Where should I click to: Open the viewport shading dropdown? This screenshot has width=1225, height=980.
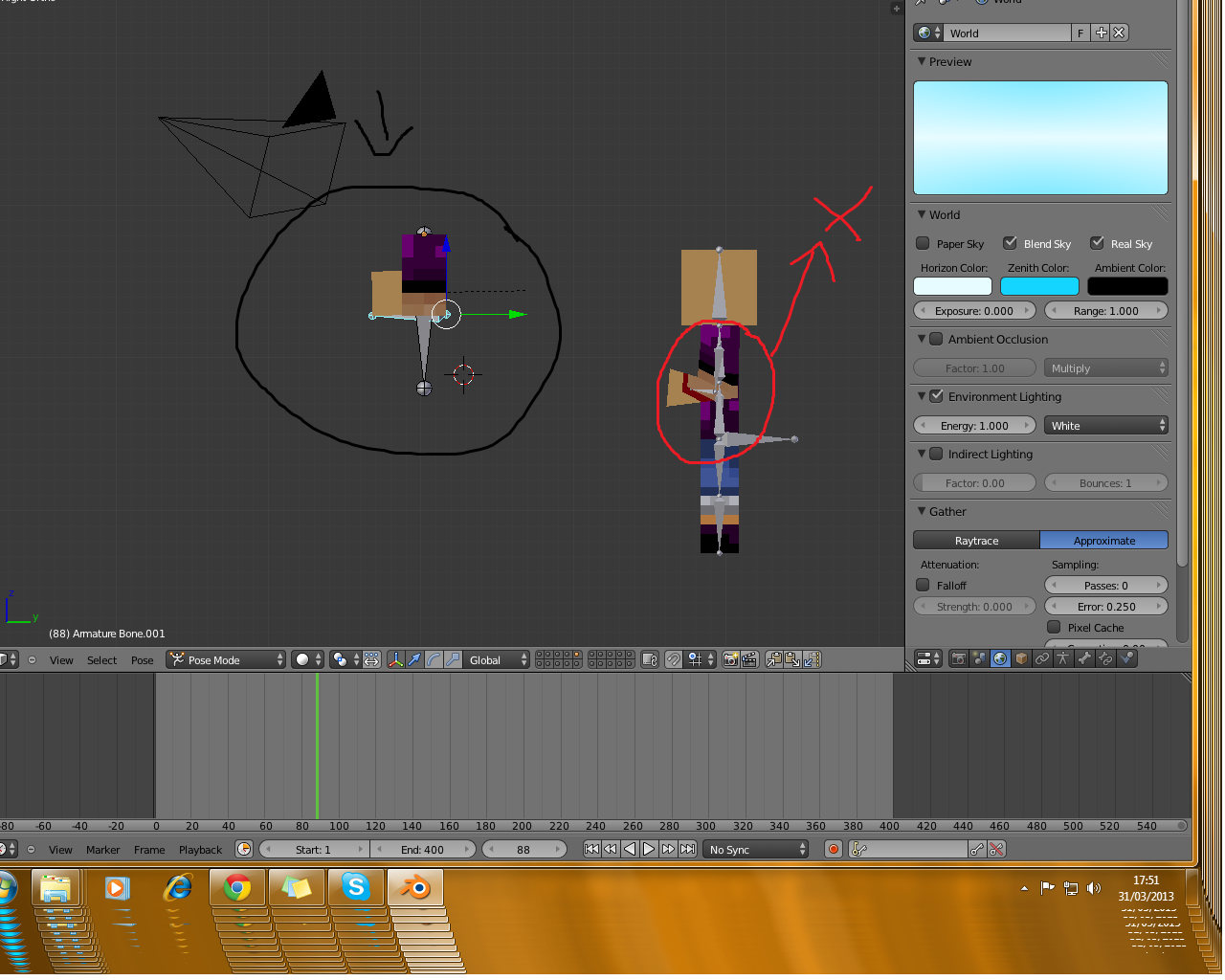(308, 659)
